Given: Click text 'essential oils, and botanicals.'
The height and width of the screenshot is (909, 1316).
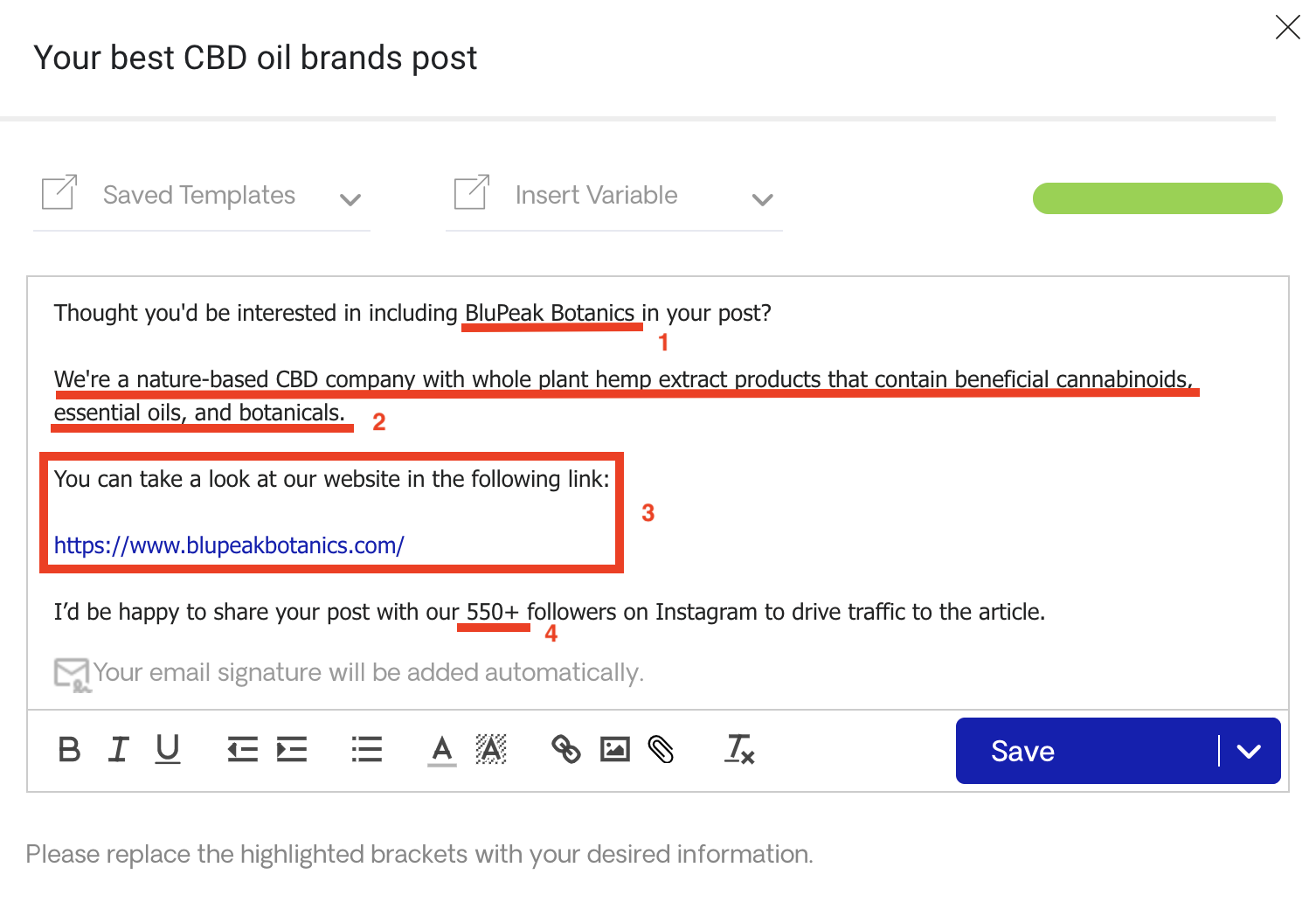Looking at the screenshot, I should pyautogui.click(x=200, y=413).
